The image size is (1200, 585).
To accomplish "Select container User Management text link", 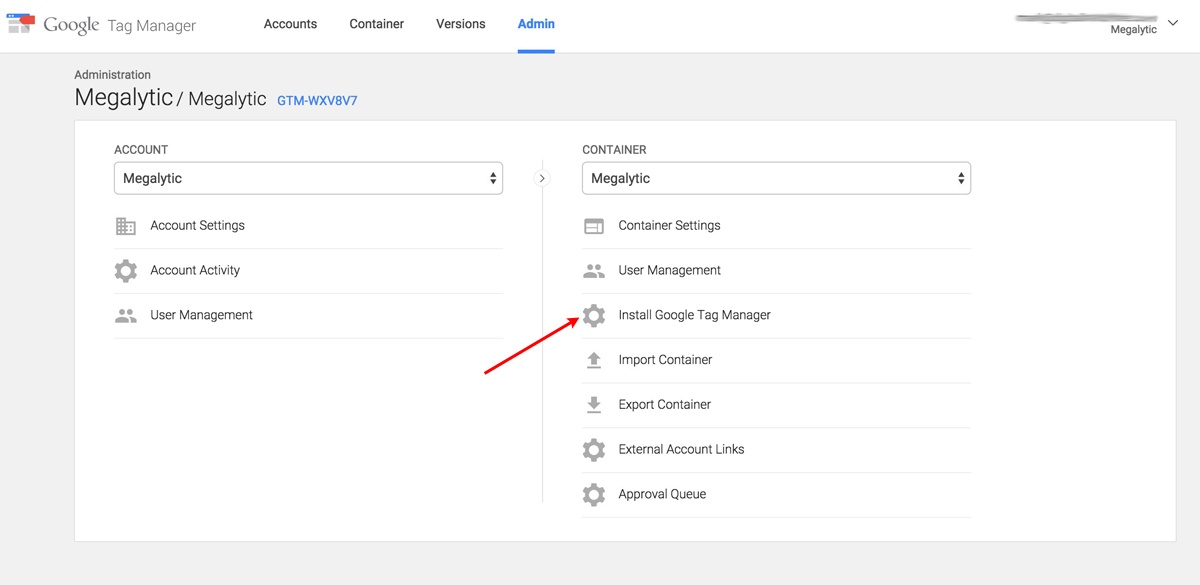I will click(x=669, y=271).
